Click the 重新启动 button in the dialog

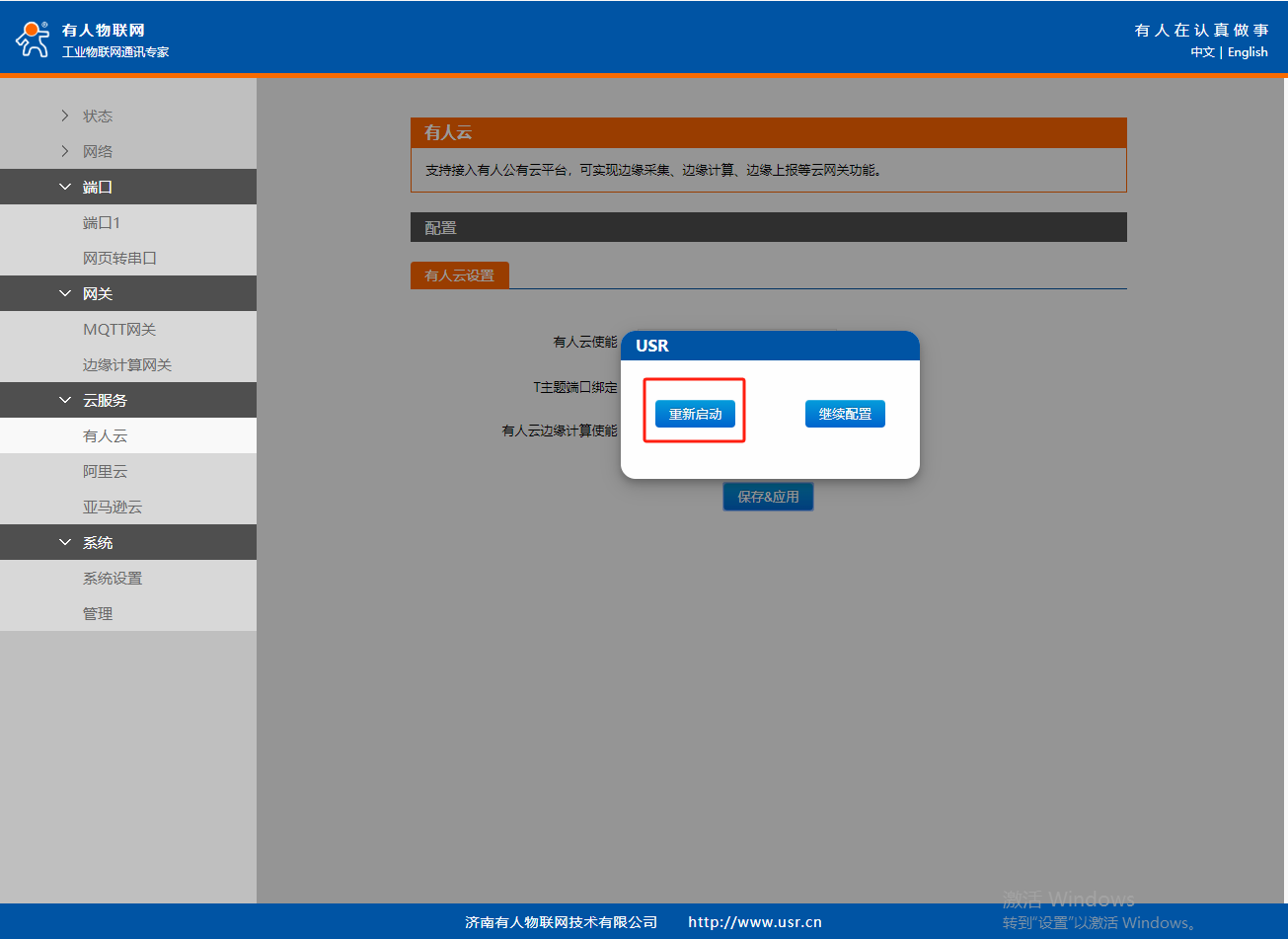(695, 414)
